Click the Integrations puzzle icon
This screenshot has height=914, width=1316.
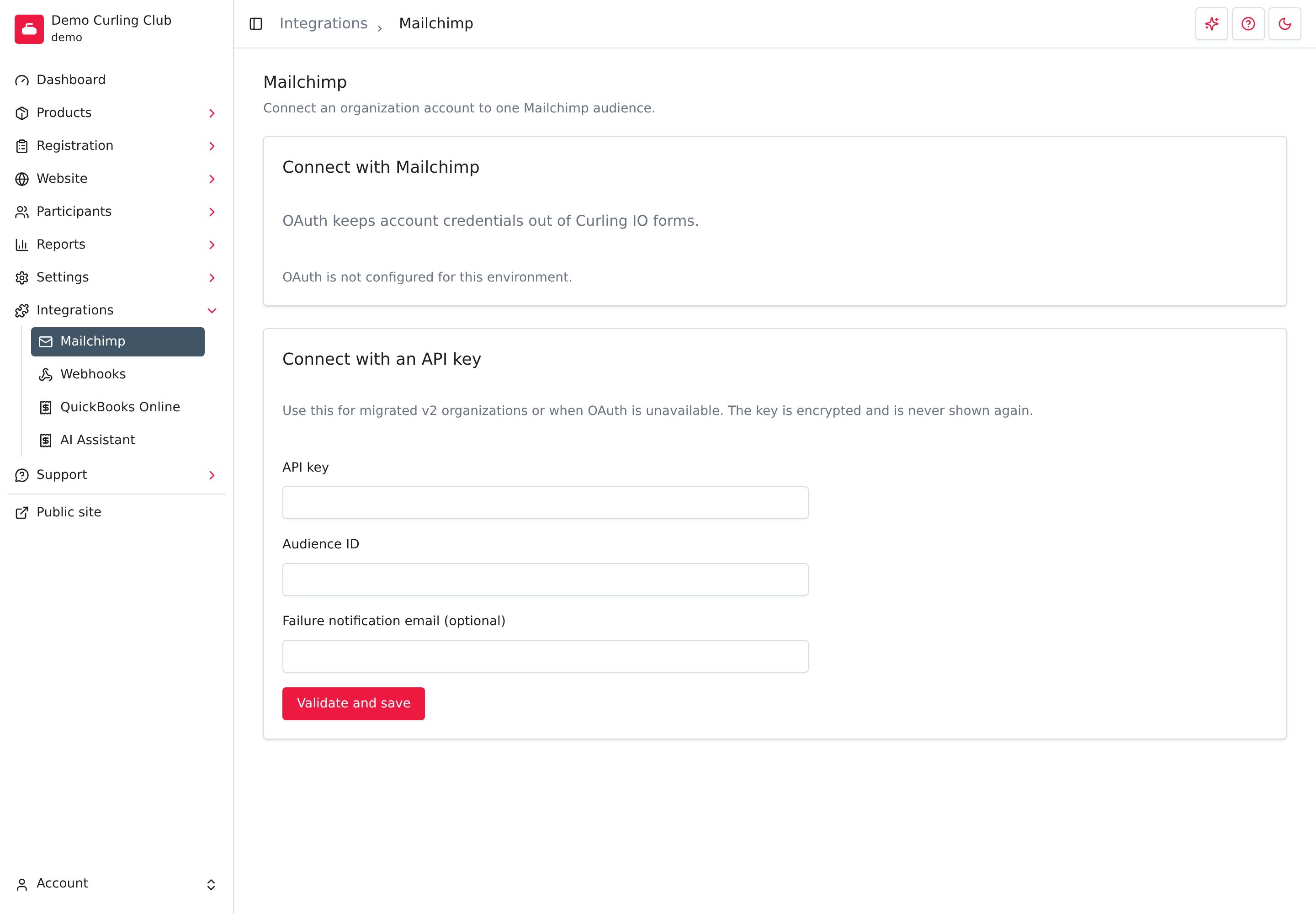22,310
